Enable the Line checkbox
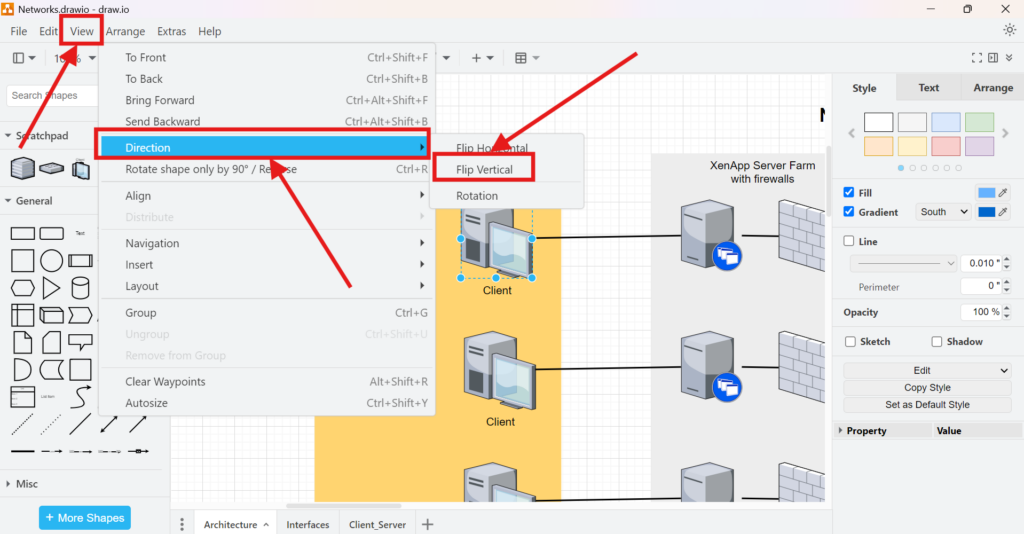This screenshot has height=534, width=1024. coord(848,241)
